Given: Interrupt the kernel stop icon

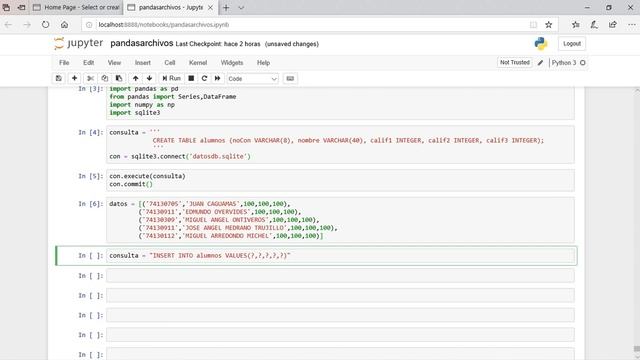Looking at the screenshot, I should pyautogui.click(x=191, y=78).
